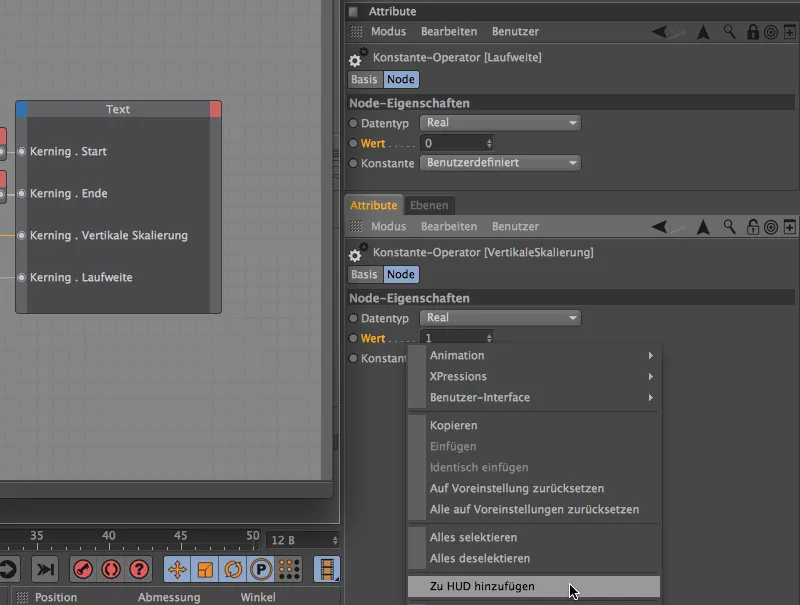Toggle animation dot of lower Wert
Viewport: 800px width, 605px height.
click(x=353, y=338)
